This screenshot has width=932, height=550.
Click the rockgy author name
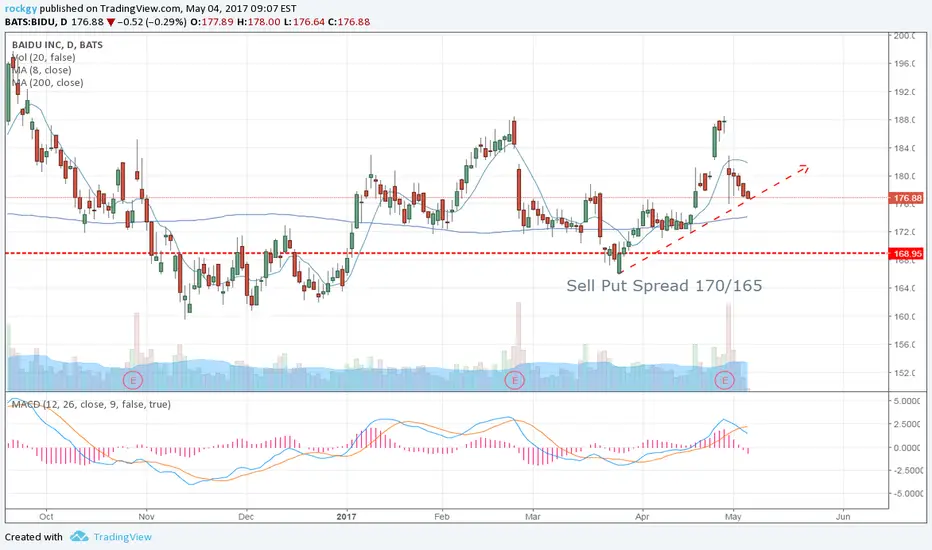(21, 9)
